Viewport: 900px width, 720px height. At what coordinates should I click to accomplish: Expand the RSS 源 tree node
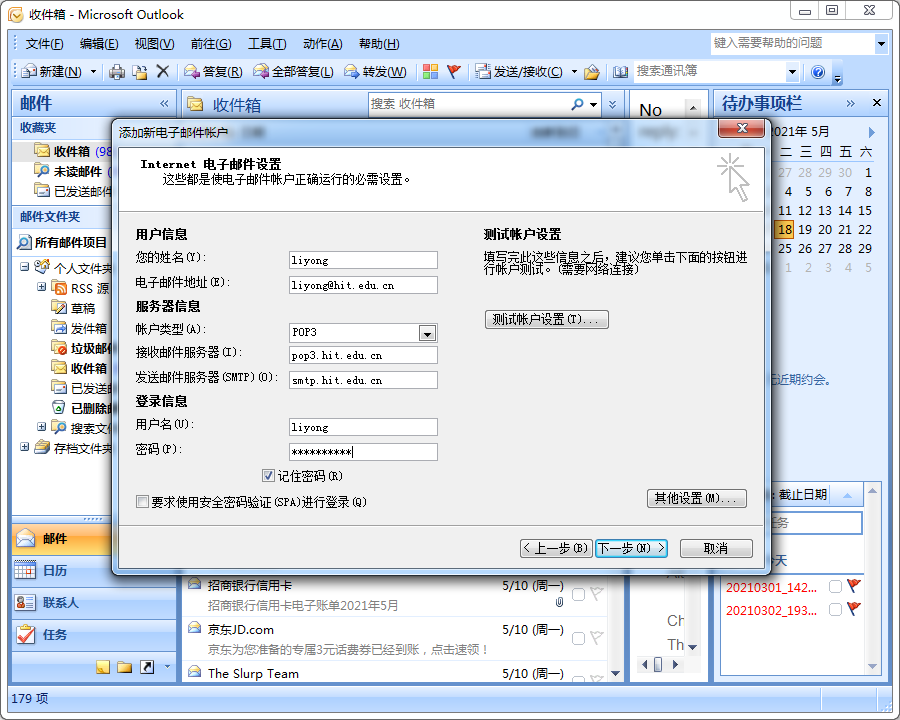(x=41, y=286)
